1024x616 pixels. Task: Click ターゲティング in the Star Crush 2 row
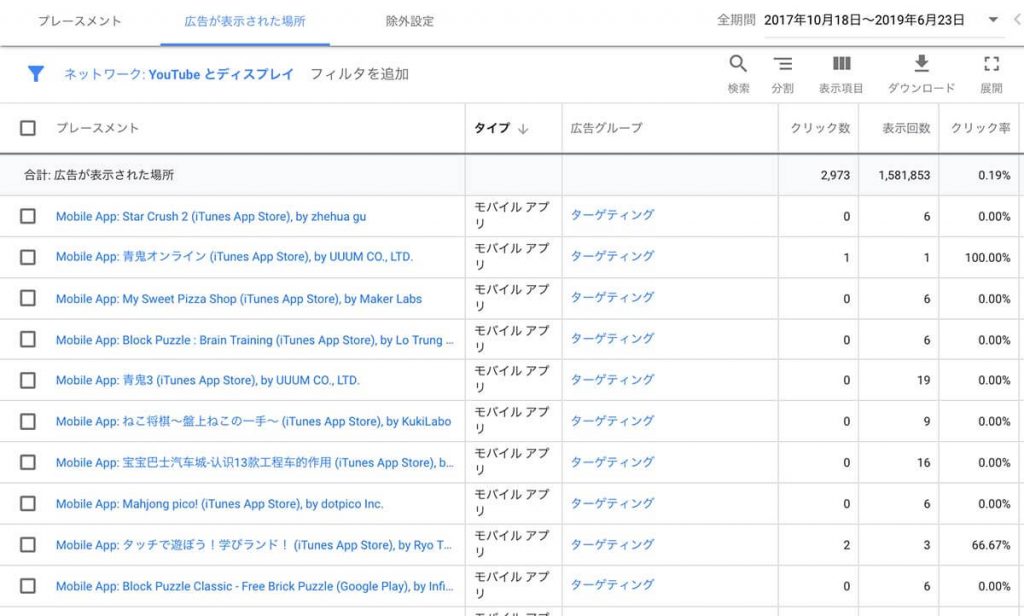[x=612, y=214]
